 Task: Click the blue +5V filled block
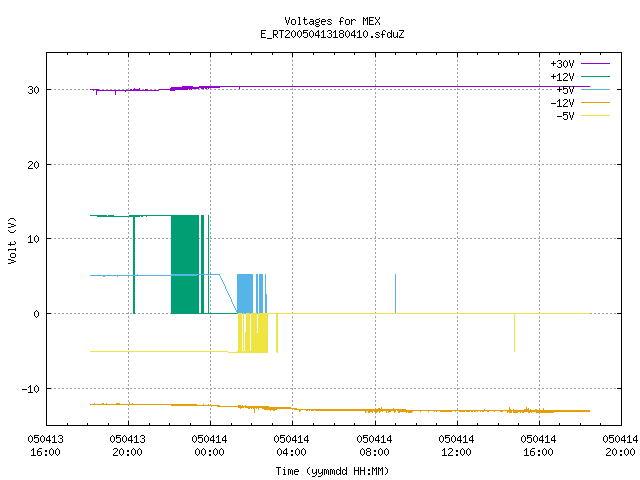(245, 294)
